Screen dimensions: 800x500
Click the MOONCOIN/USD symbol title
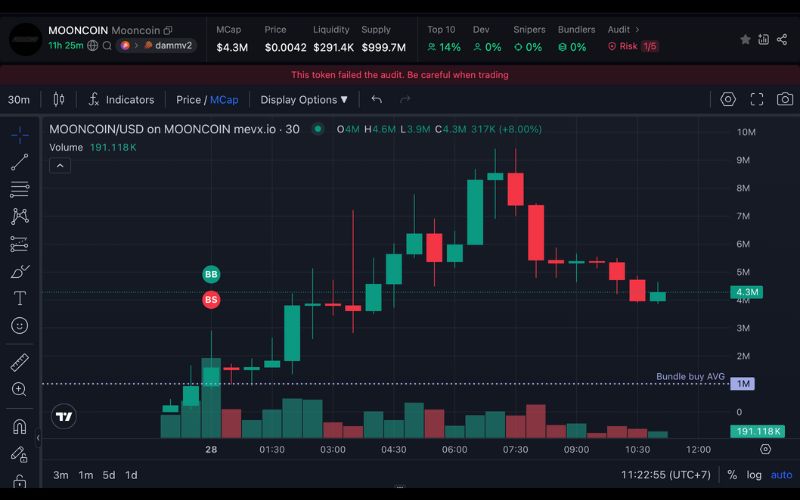point(174,129)
